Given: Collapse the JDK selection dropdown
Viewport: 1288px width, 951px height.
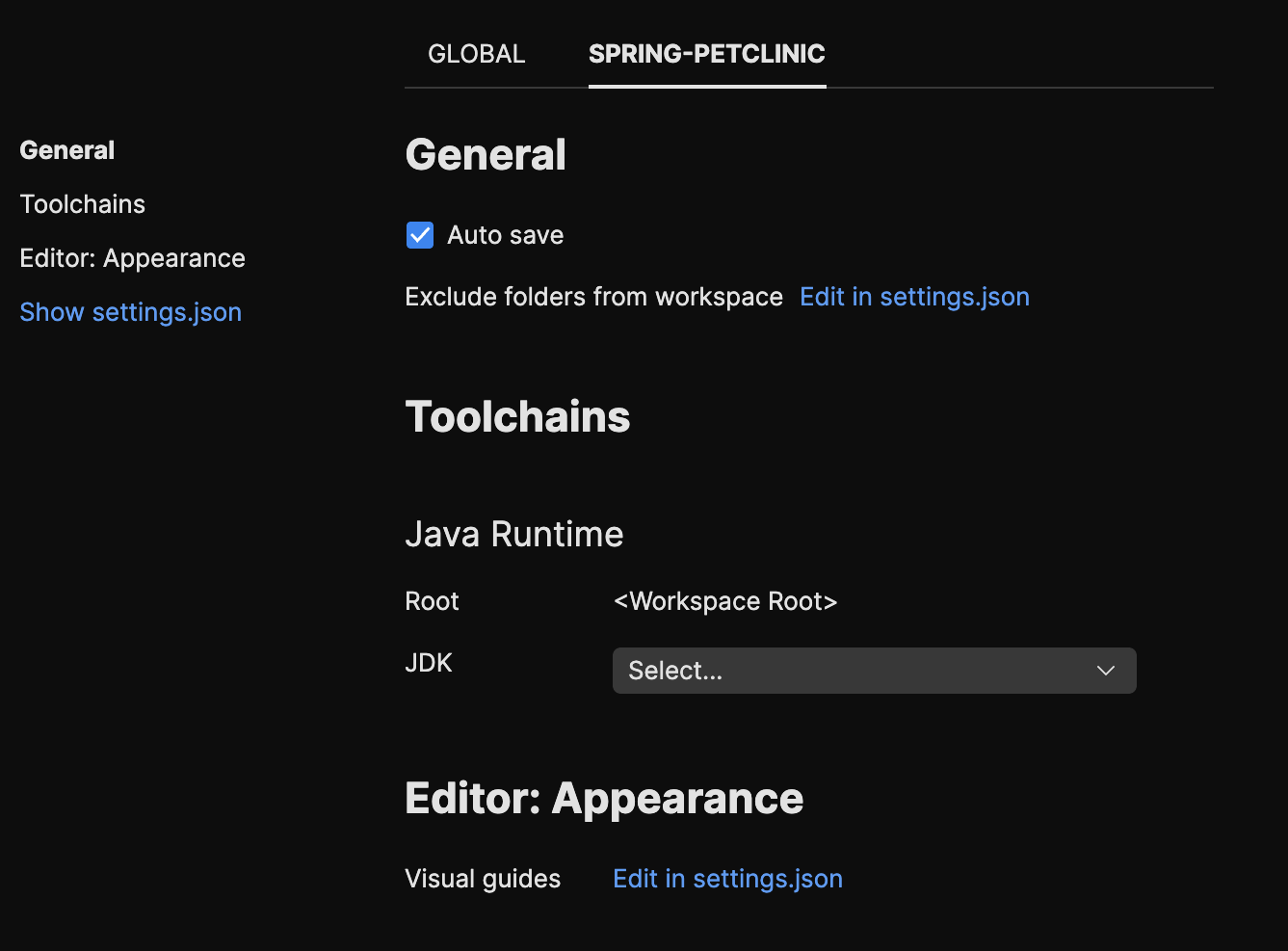Looking at the screenshot, I should point(1105,671).
